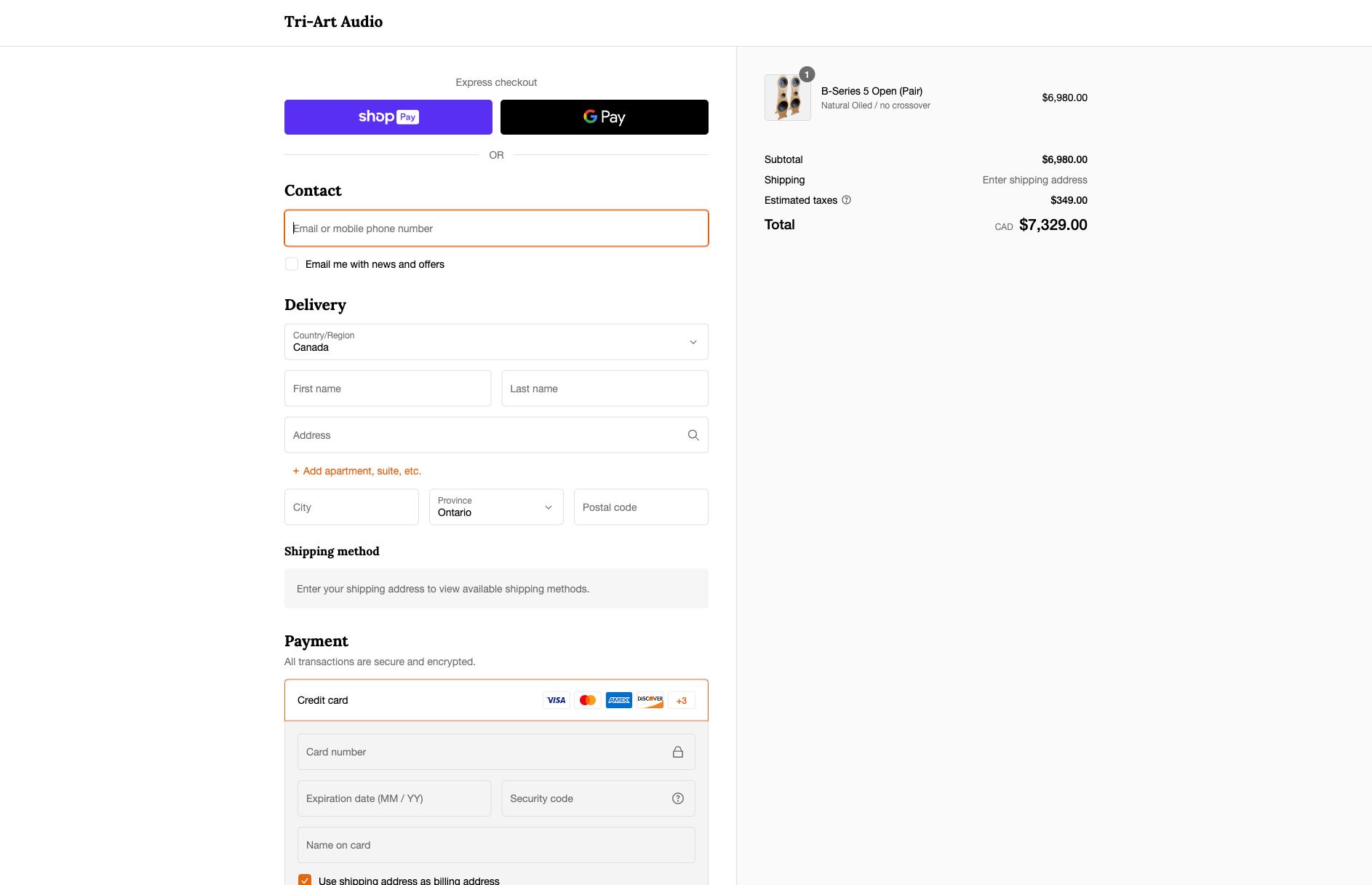This screenshot has width=1372, height=885.
Task: Click the estimated taxes help icon
Action: click(x=846, y=200)
